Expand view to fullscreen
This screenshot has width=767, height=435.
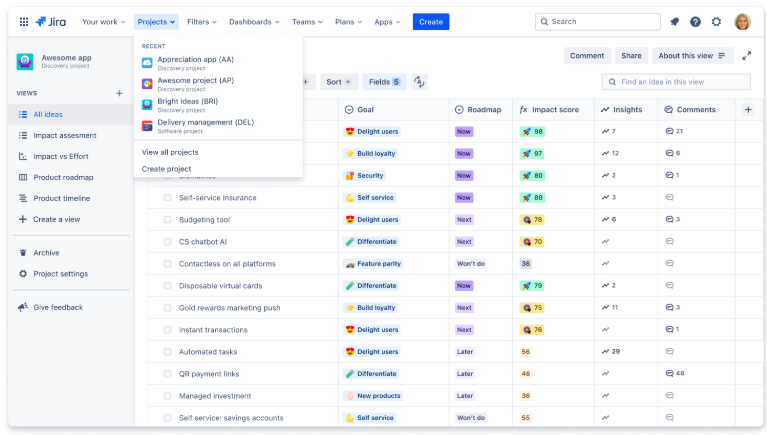coord(746,56)
